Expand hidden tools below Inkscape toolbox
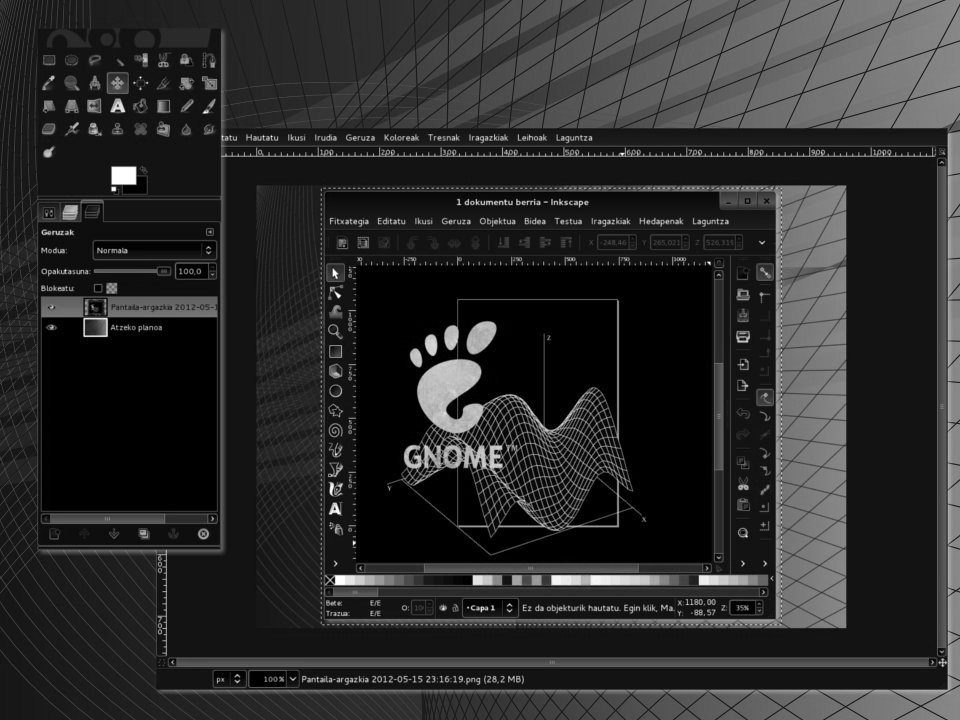 tap(335, 563)
